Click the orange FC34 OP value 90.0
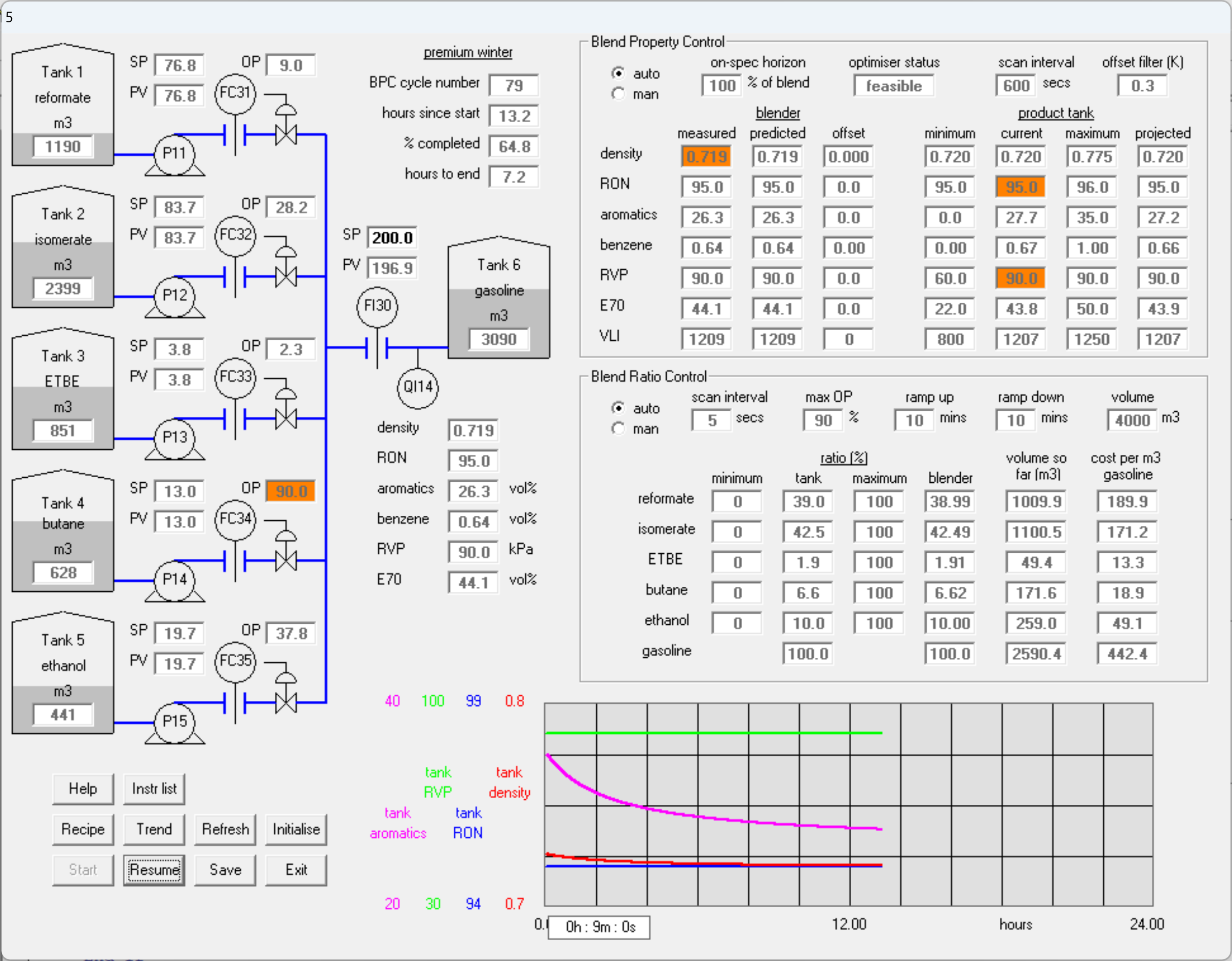Image resolution: width=1232 pixels, height=961 pixels. coord(291,491)
